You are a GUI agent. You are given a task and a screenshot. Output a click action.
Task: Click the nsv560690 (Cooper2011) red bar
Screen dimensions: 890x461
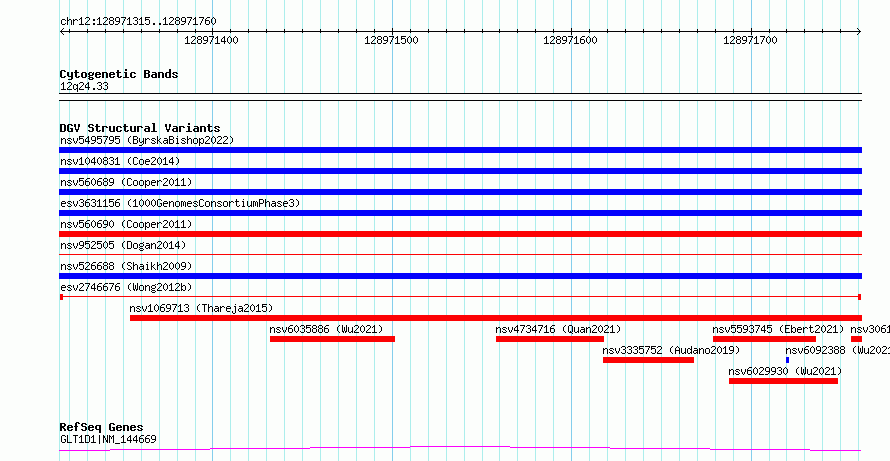[460, 234]
